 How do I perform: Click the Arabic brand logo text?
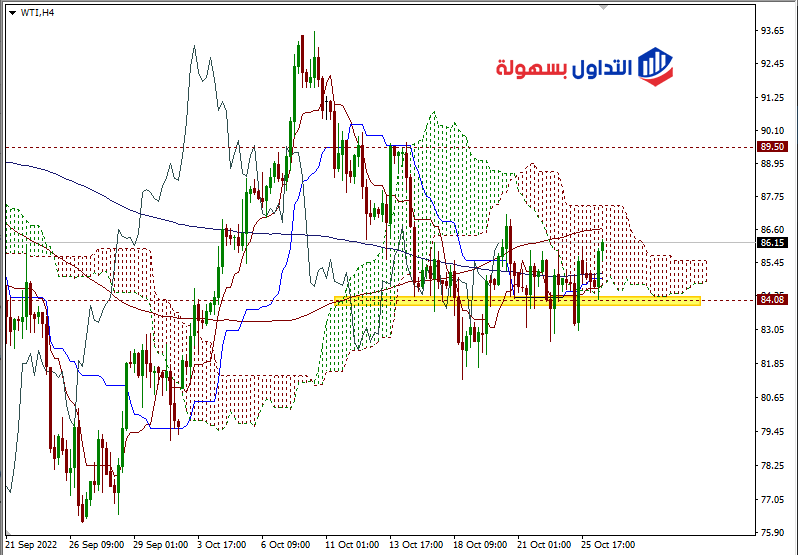(x=565, y=68)
